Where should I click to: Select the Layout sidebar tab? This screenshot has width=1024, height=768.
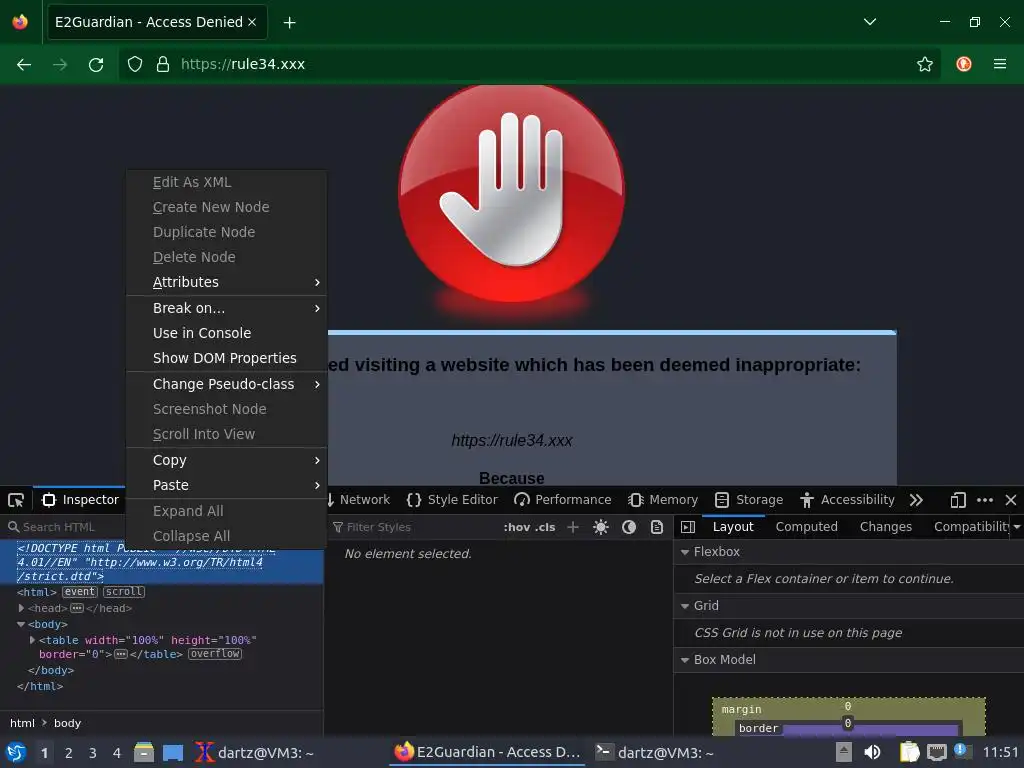[x=733, y=527]
